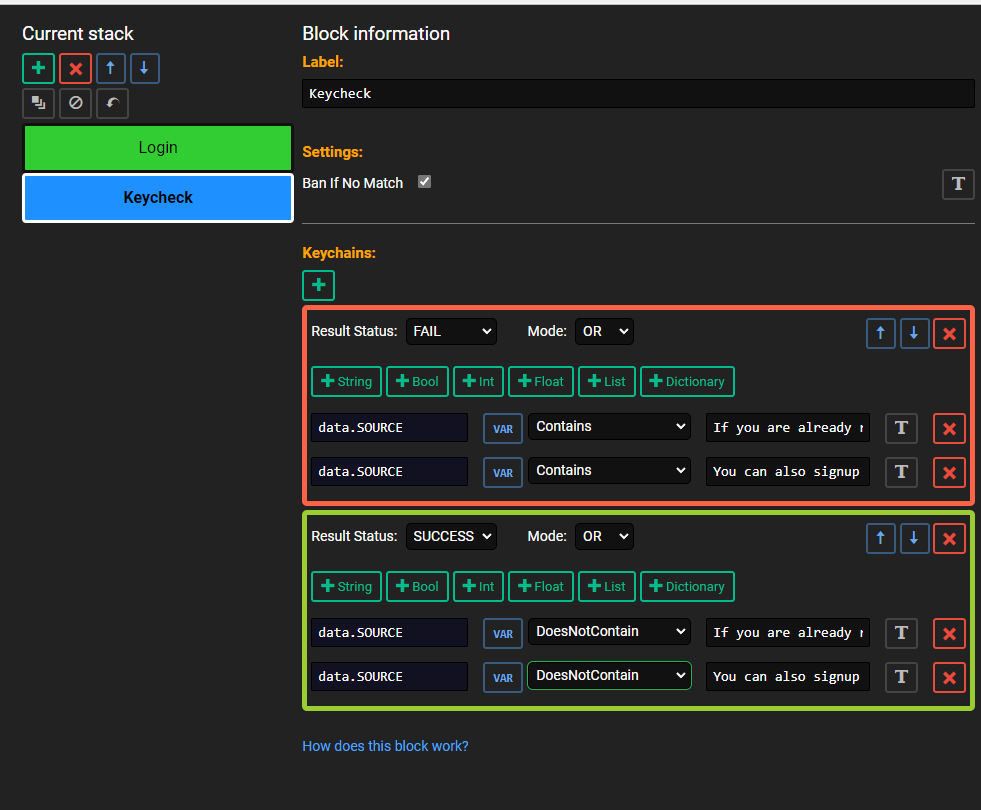Click the T button beside Ban If No Match
Image resolution: width=981 pixels, height=810 pixels.
[958, 185]
